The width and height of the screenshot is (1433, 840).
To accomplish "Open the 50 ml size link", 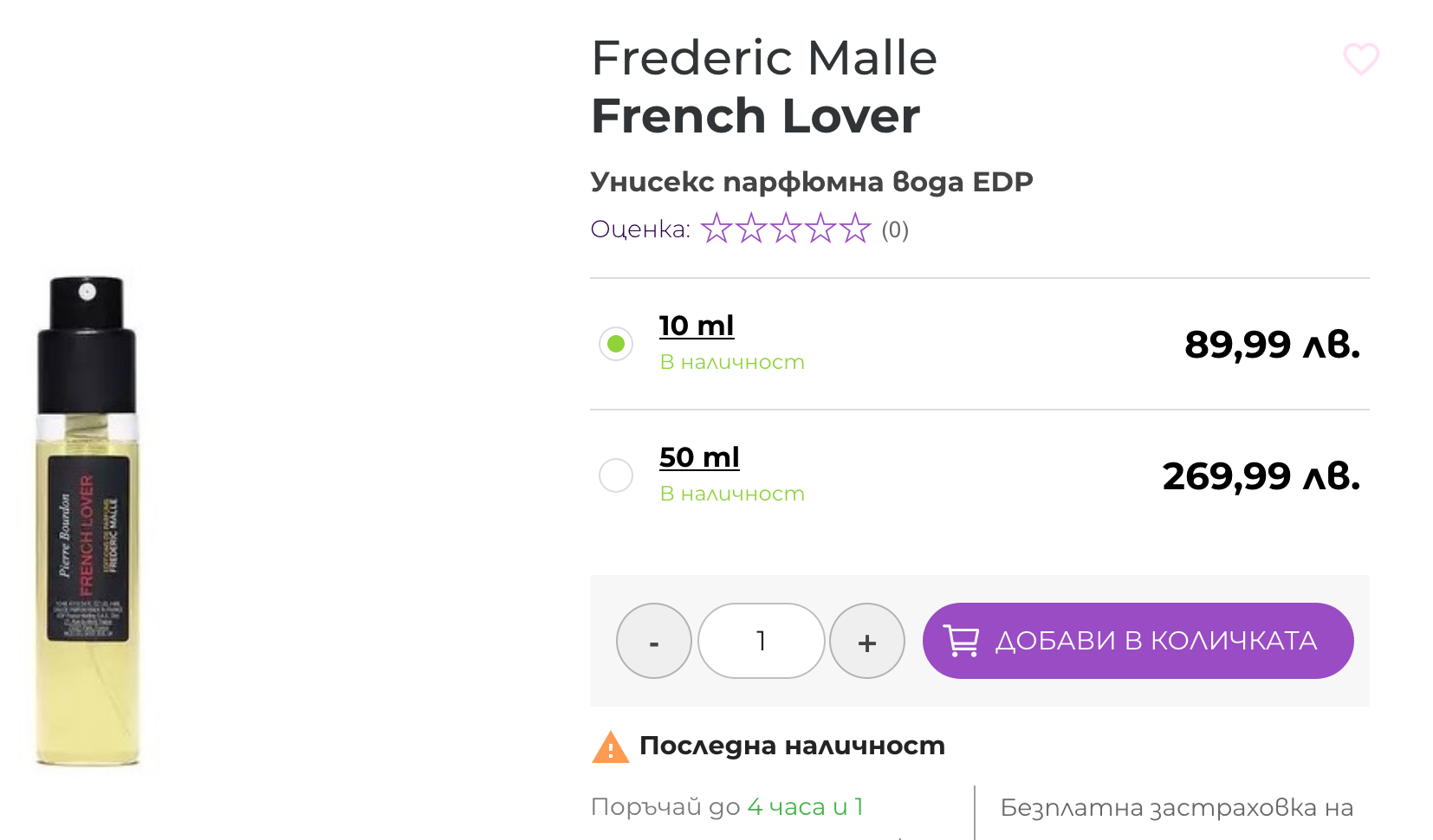I will pos(699,458).
